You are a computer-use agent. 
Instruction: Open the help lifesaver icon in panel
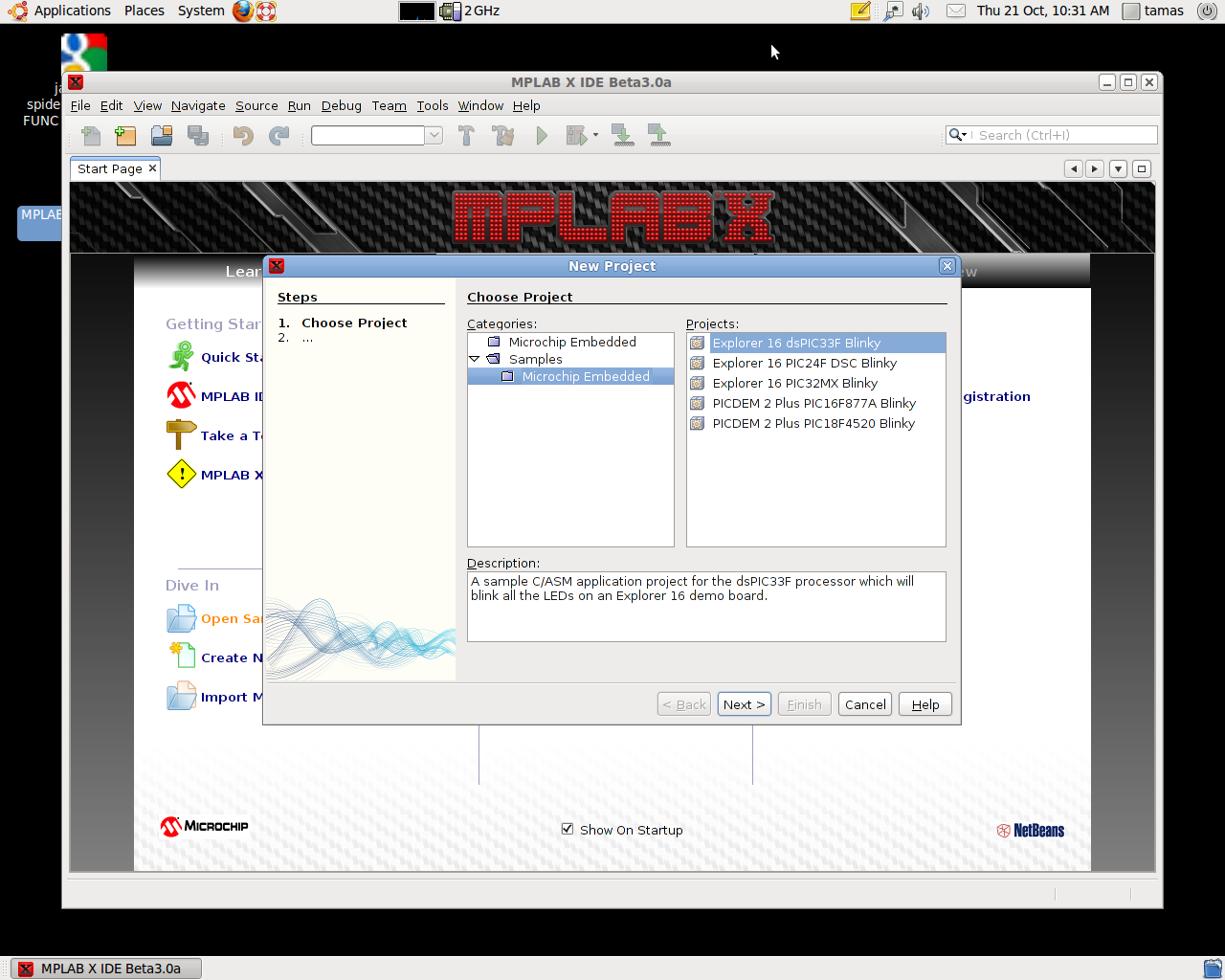266,11
